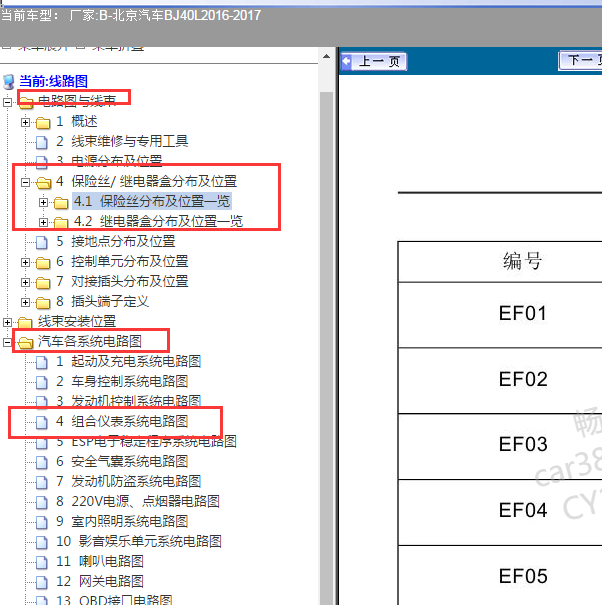Open 1 起动及充电系统电路图
602x605 pixels.
(129, 362)
